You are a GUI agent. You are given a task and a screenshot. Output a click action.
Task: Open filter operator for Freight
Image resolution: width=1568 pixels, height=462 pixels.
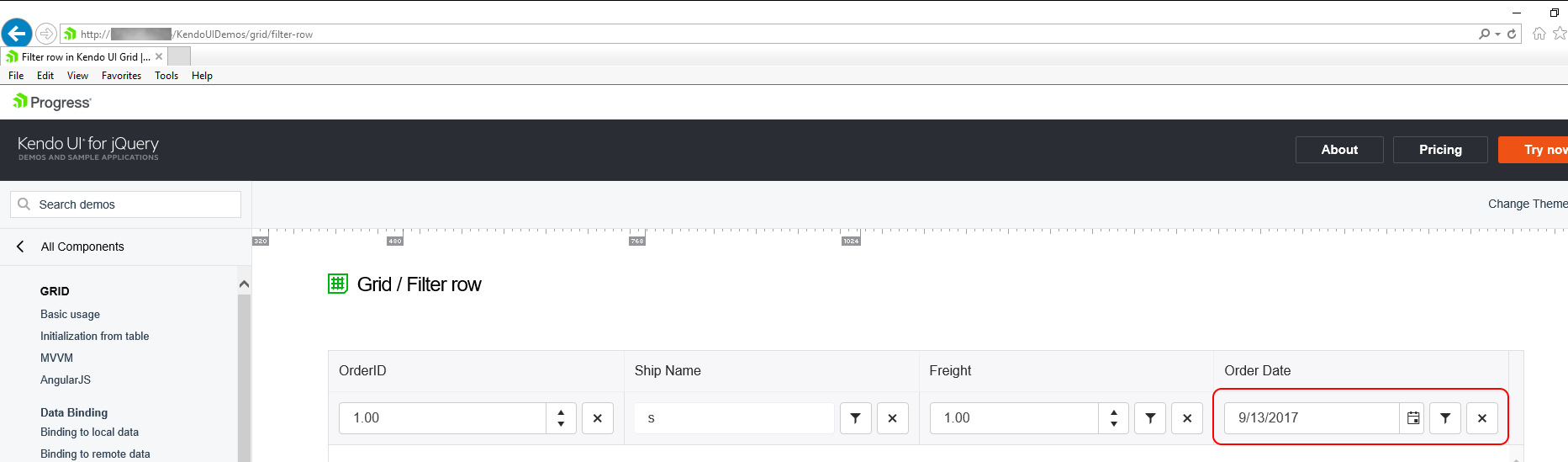1150,418
